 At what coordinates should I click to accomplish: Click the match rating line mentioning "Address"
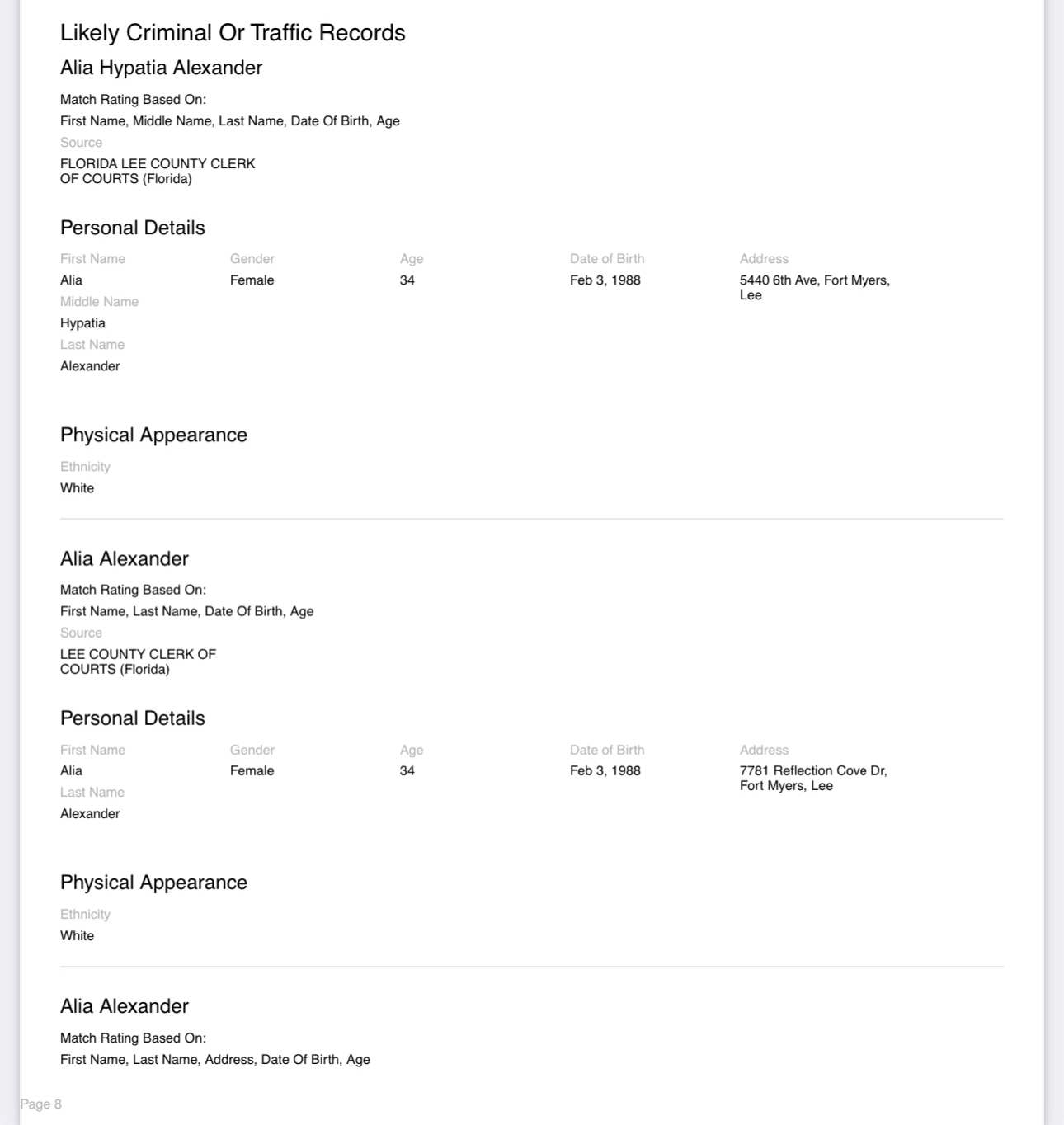pos(214,1059)
